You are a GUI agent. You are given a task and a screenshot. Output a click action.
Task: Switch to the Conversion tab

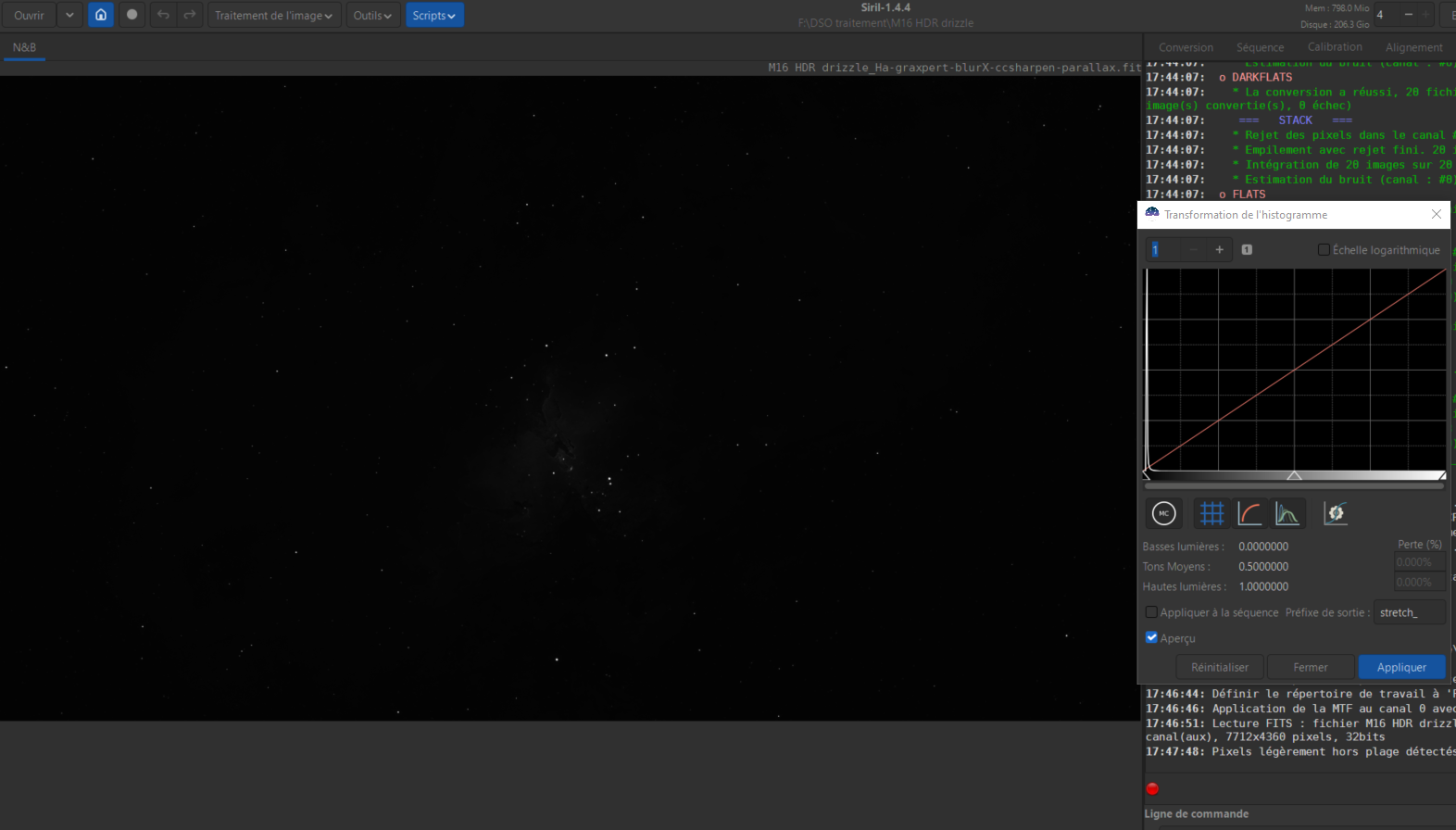(1186, 47)
